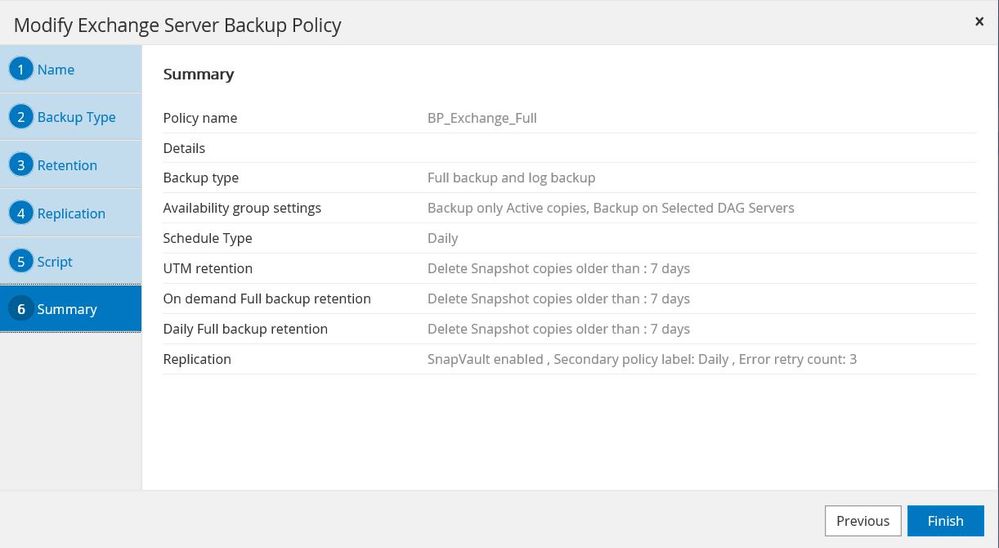Click the step 2 number circle

tap(21, 117)
